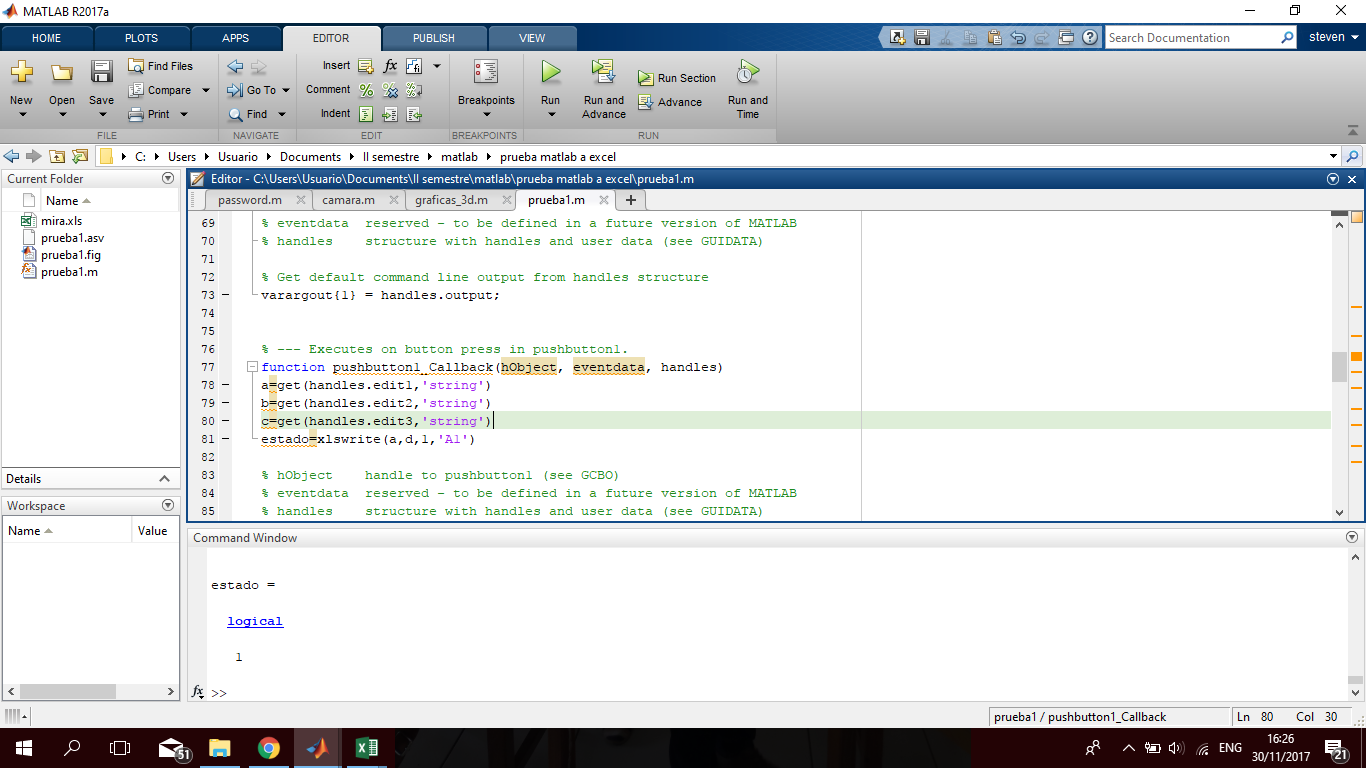Select the camara.m editor tab
1366x768 pixels.
pos(348,200)
